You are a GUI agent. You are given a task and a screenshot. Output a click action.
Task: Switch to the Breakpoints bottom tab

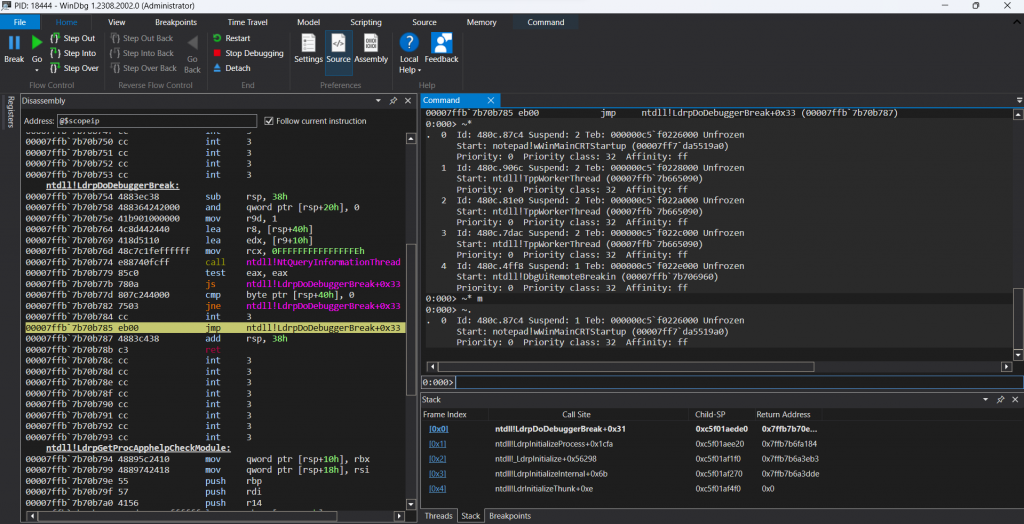tap(510, 516)
